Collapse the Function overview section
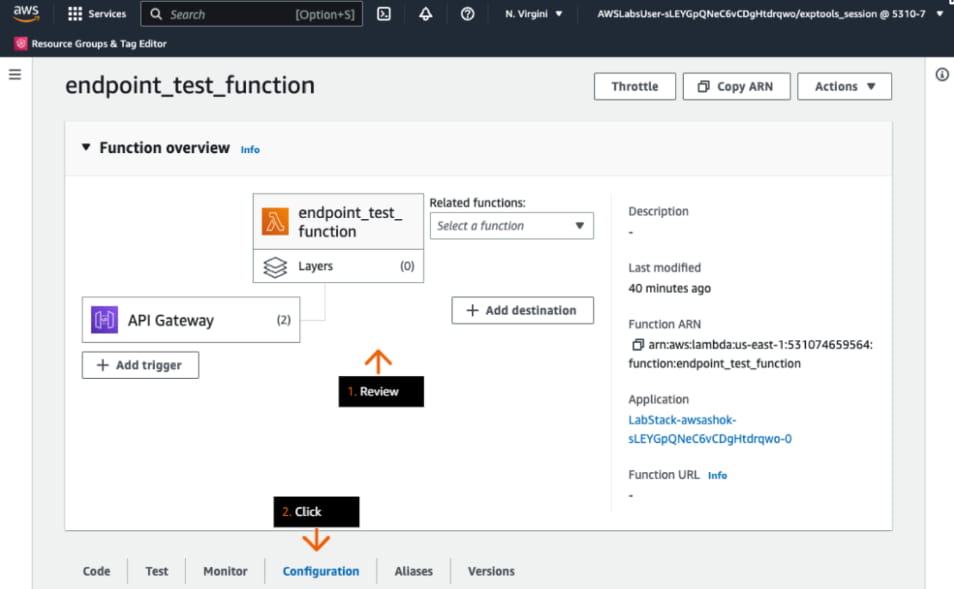Viewport: 954px width, 589px height. click(86, 147)
